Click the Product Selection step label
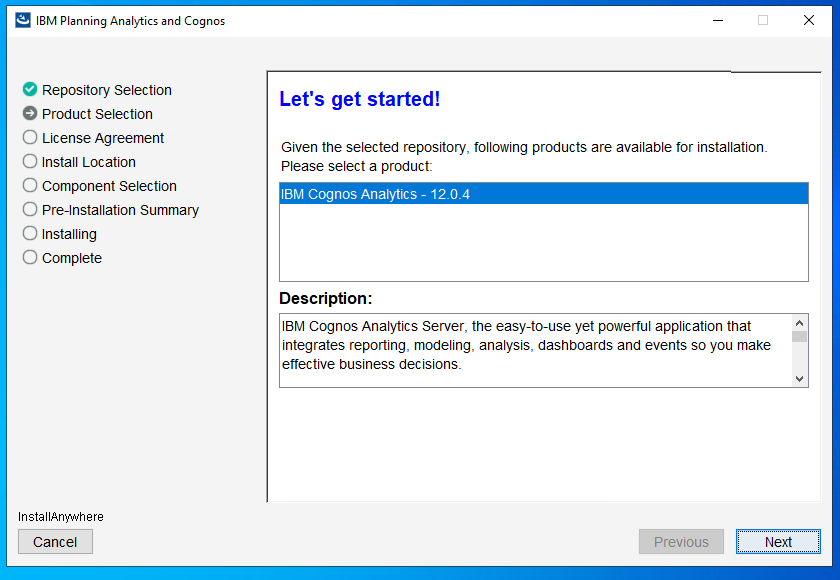 (97, 114)
